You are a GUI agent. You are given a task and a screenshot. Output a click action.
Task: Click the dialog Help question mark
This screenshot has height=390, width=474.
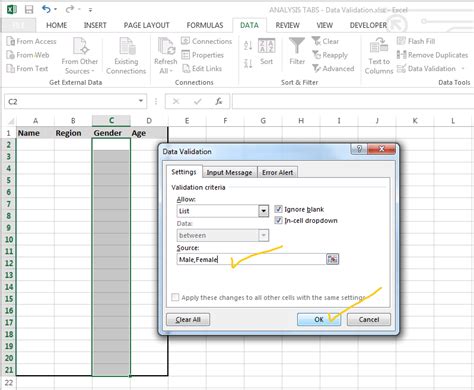pos(359,149)
